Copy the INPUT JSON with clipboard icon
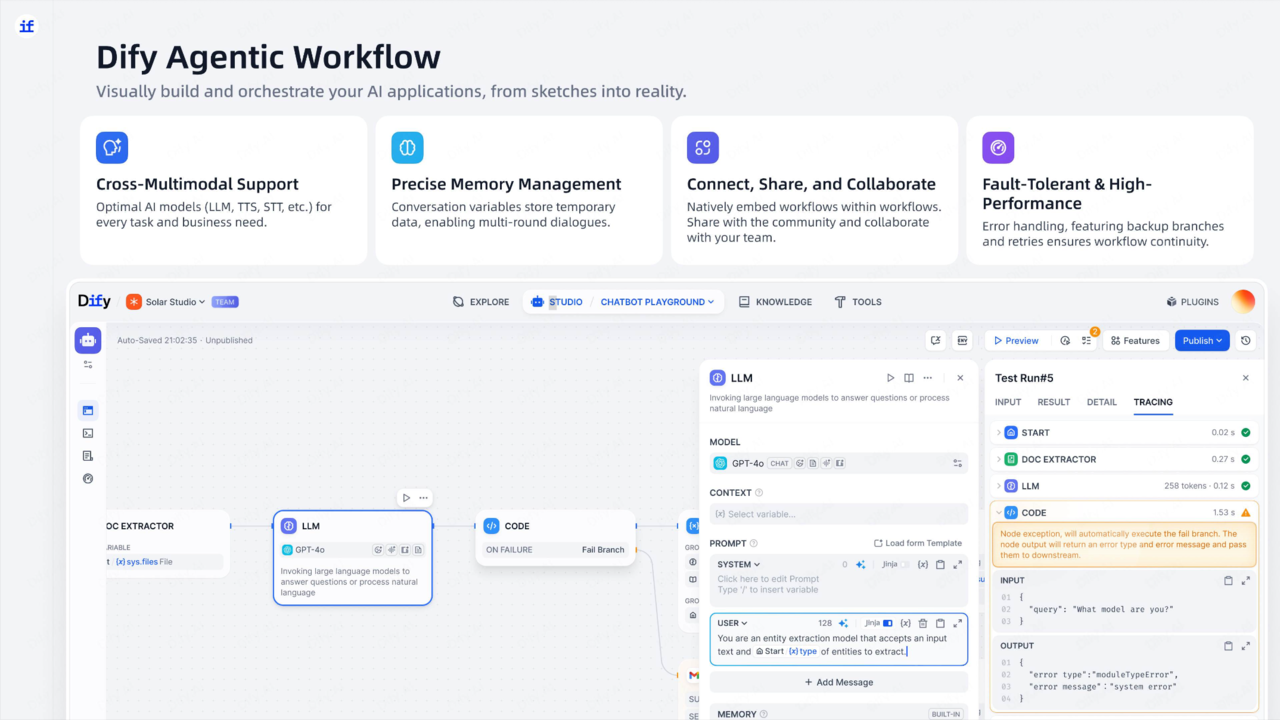The height and width of the screenshot is (720, 1280). (x=1228, y=580)
